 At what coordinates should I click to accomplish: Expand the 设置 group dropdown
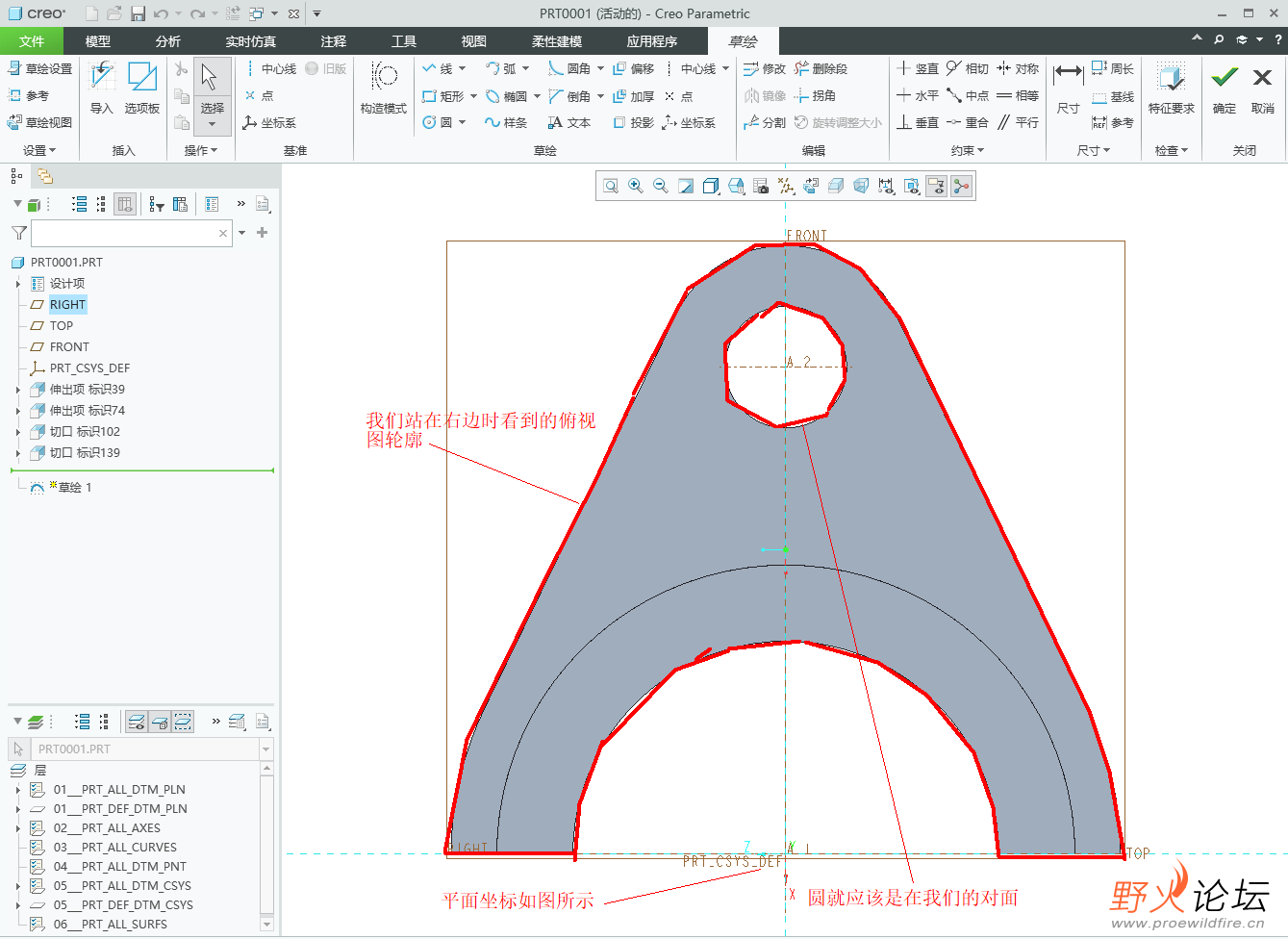(x=39, y=151)
